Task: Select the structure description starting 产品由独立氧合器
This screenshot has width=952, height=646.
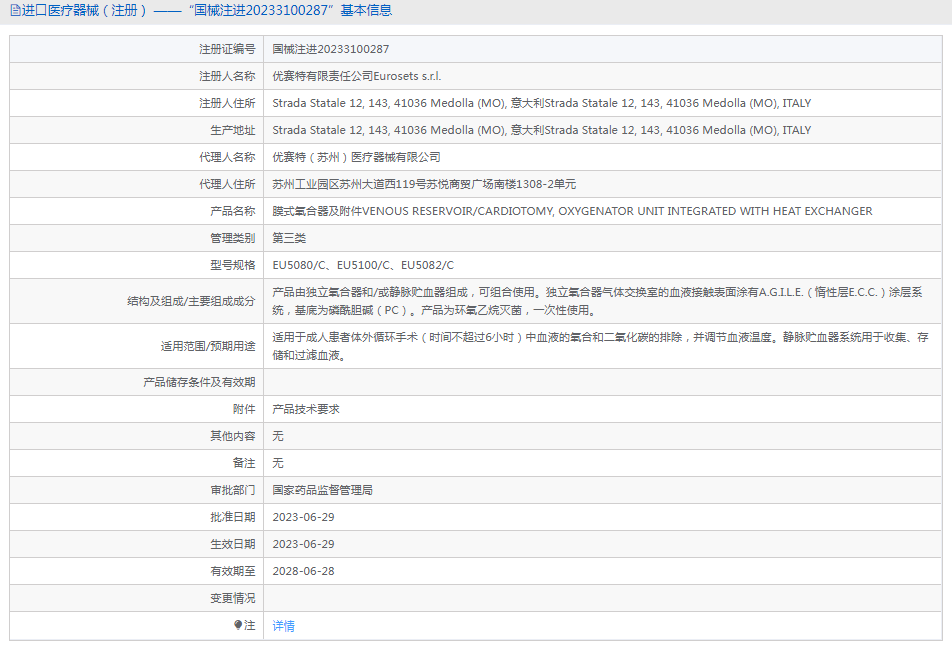Action: [x=598, y=301]
